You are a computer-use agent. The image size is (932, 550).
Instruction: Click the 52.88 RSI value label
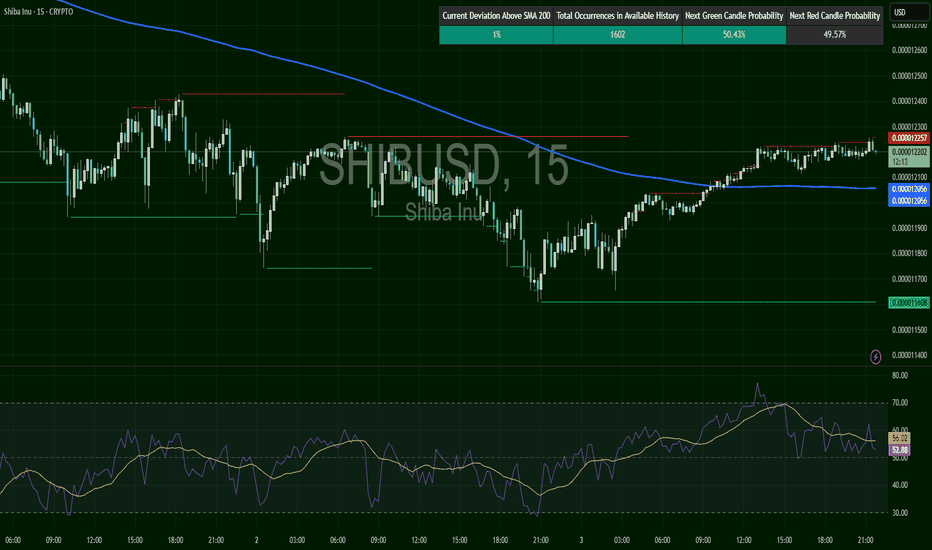[899, 450]
